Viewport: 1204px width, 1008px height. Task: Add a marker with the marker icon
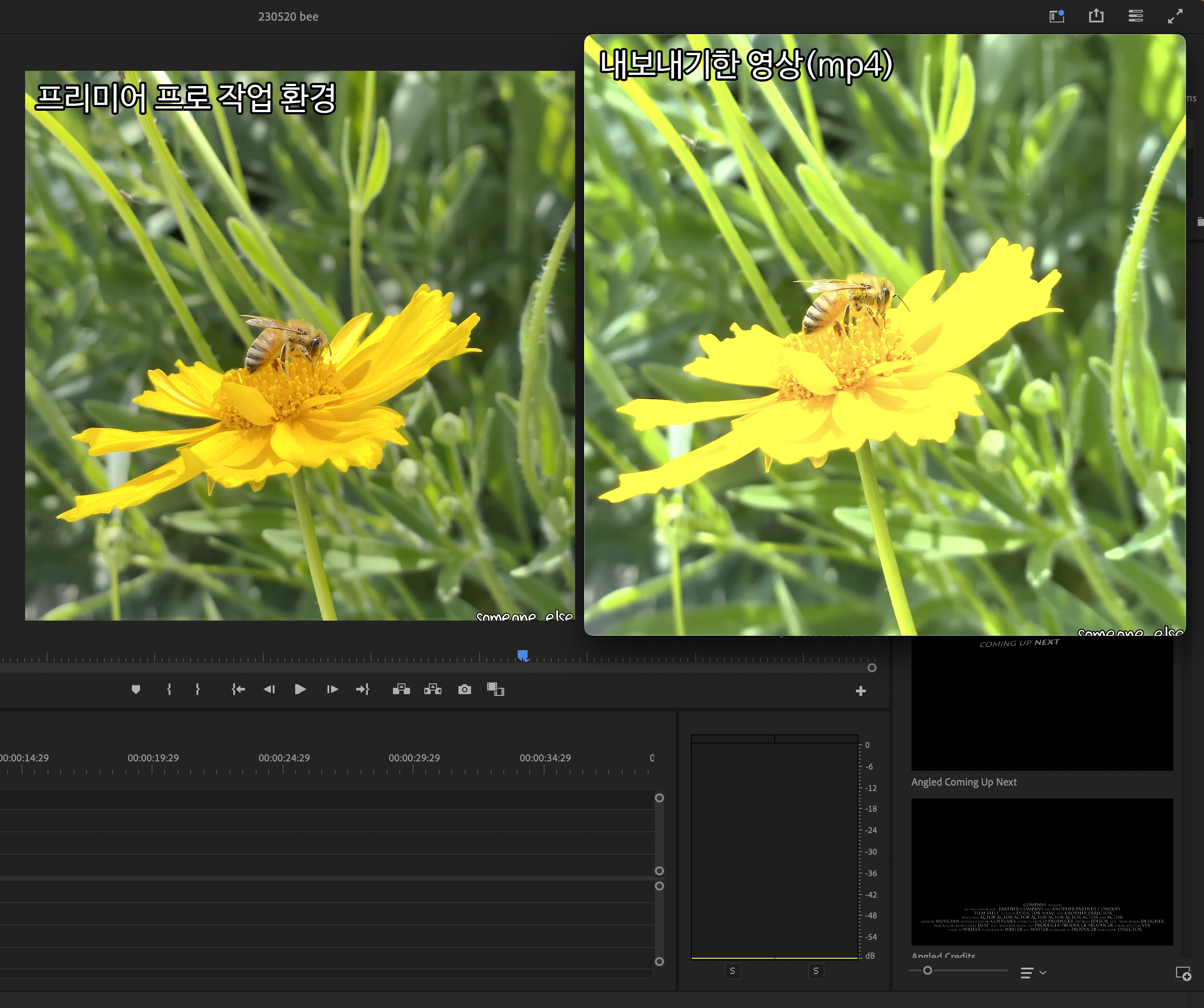pos(136,689)
